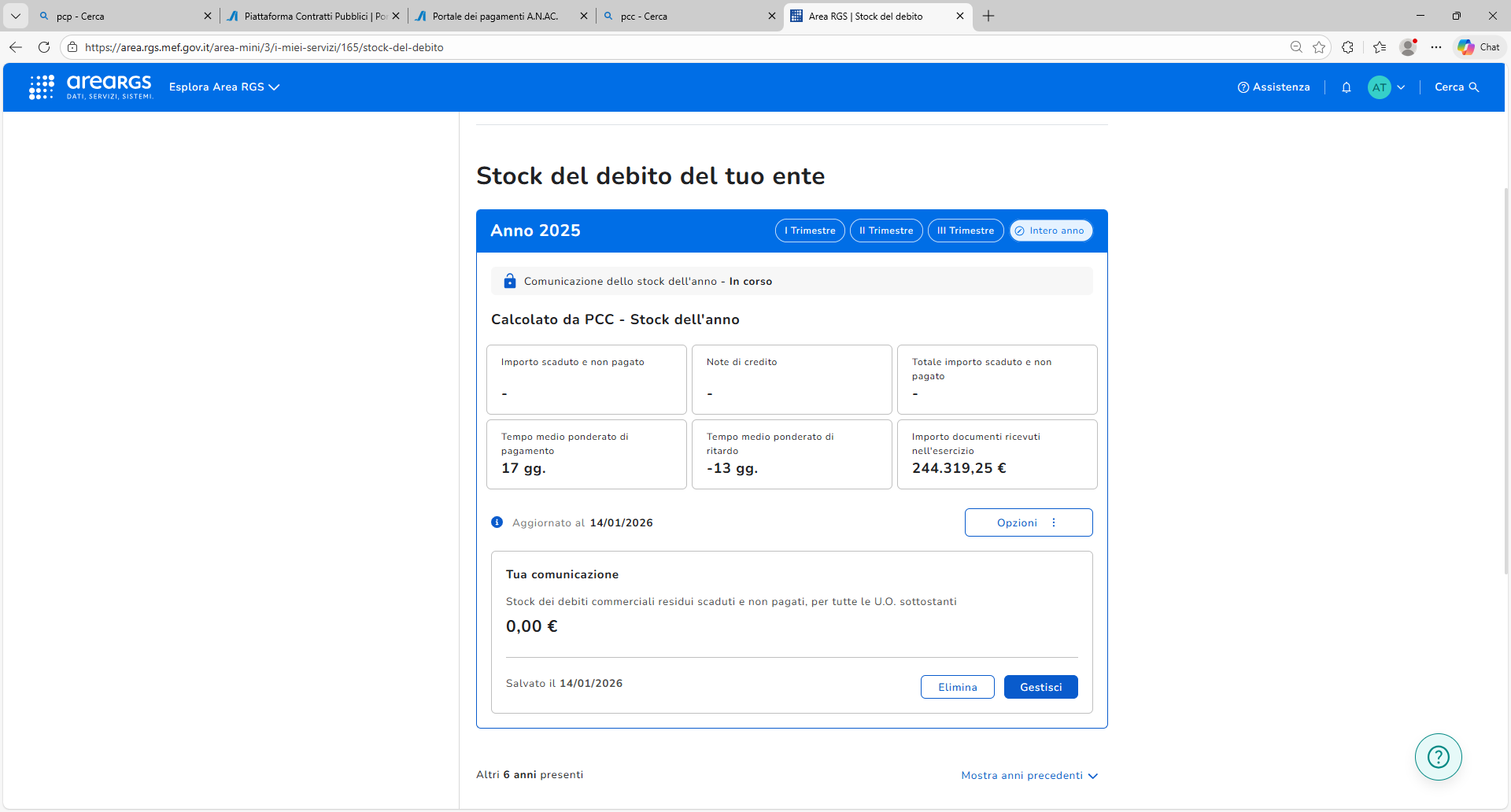Open the floating help question mark button
1511x812 pixels.
point(1438,757)
